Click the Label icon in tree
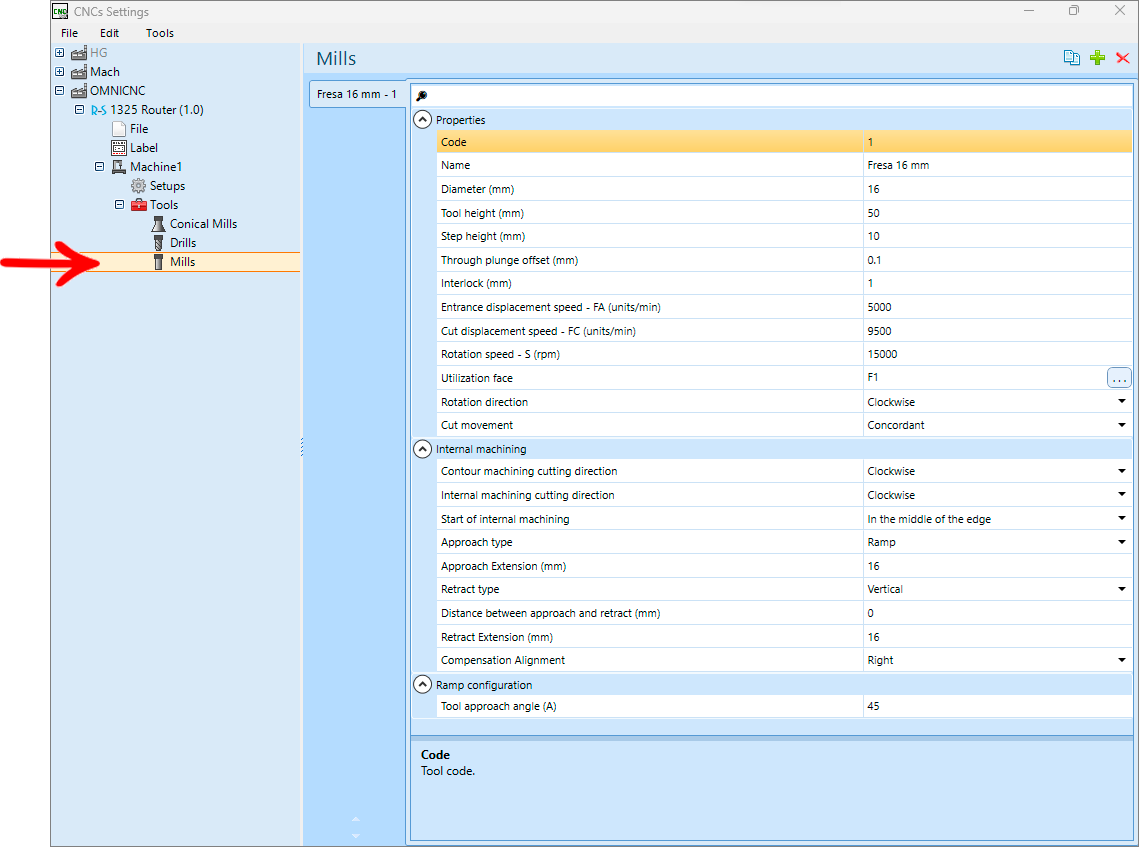The width and height of the screenshot is (1139, 847). tap(119, 147)
